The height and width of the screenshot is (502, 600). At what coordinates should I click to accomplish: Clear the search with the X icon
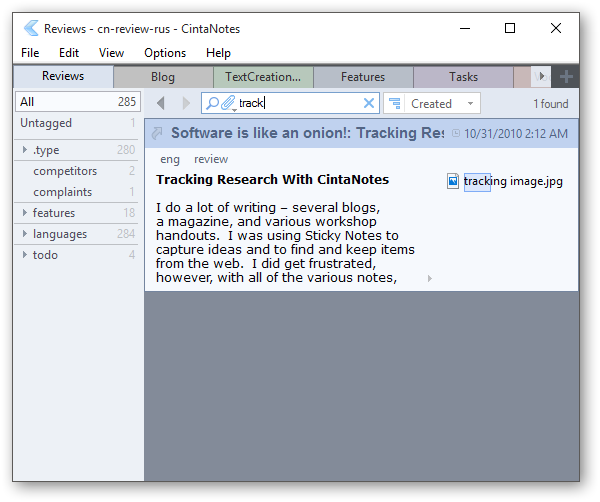(368, 103)
